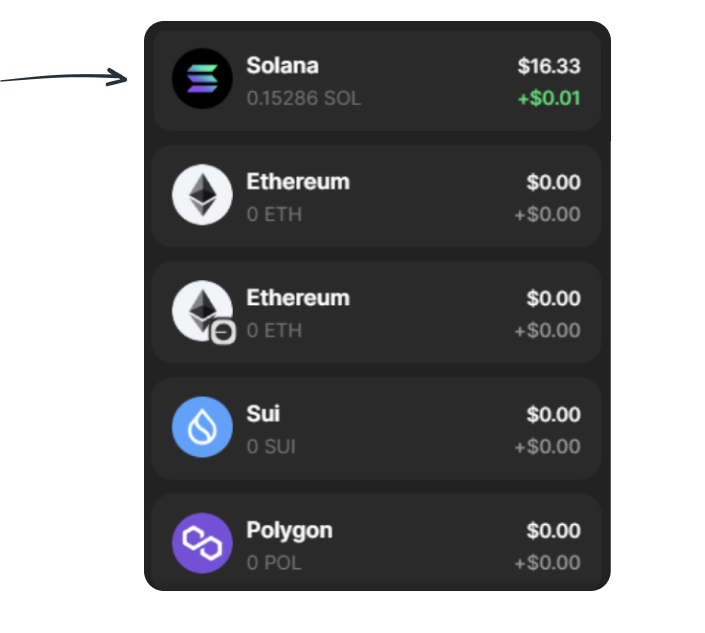Click the 0.15286 SOL amount text

[x=303, y=98]
